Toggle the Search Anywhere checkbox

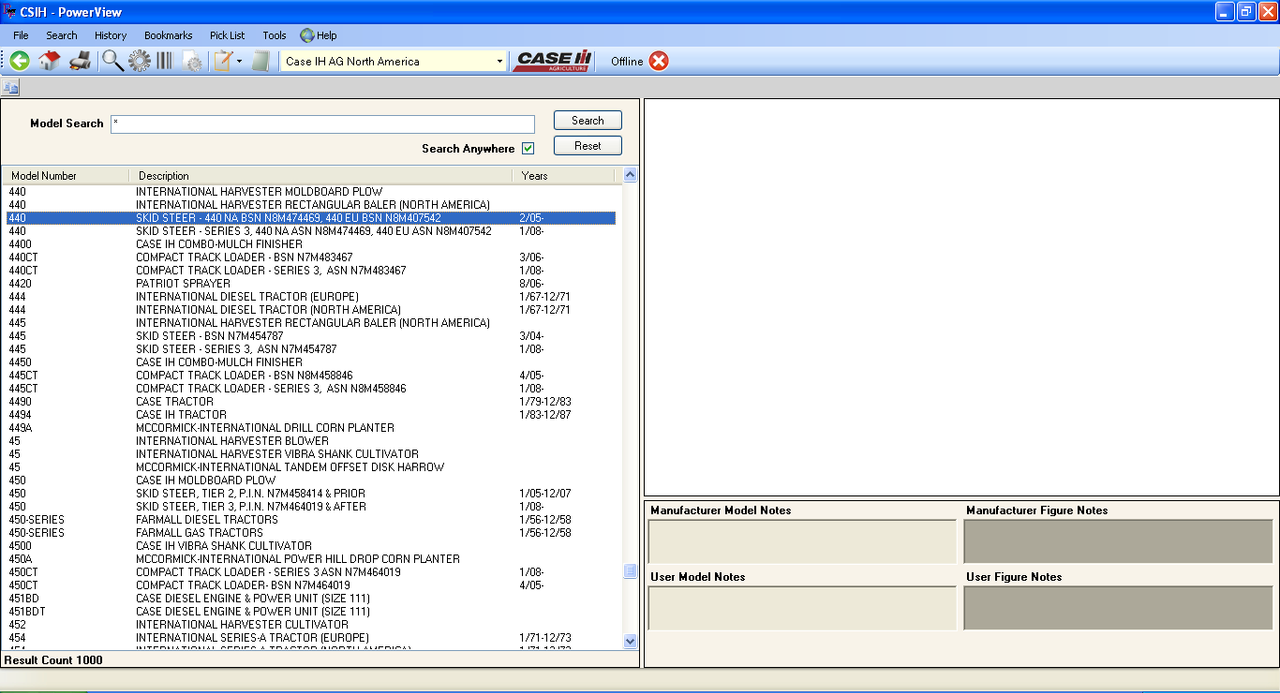[x=528, y=148]
